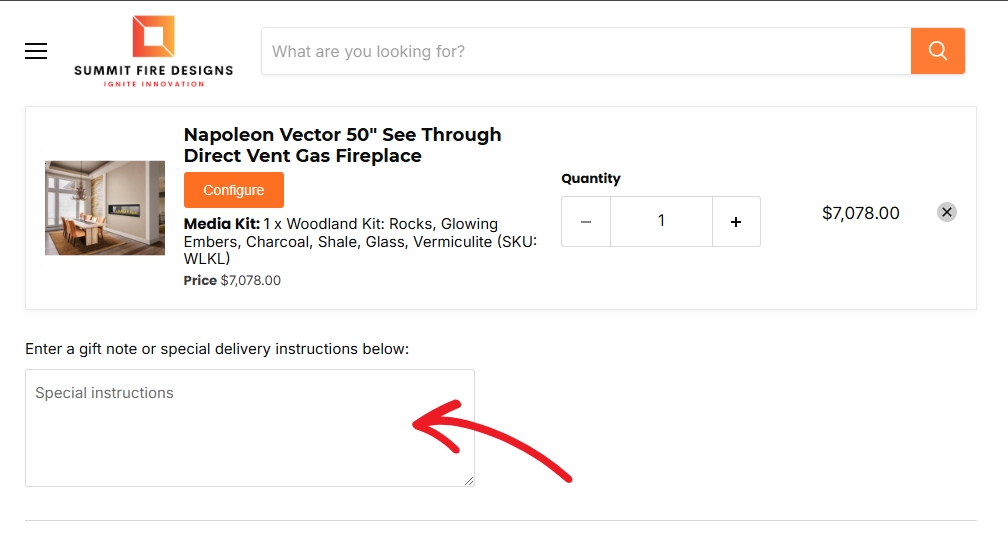The width and height of the screenshot is (1008, 539).
Task: Open the Napoleon Vector 50" See Through product title
Action: [342, 145]
